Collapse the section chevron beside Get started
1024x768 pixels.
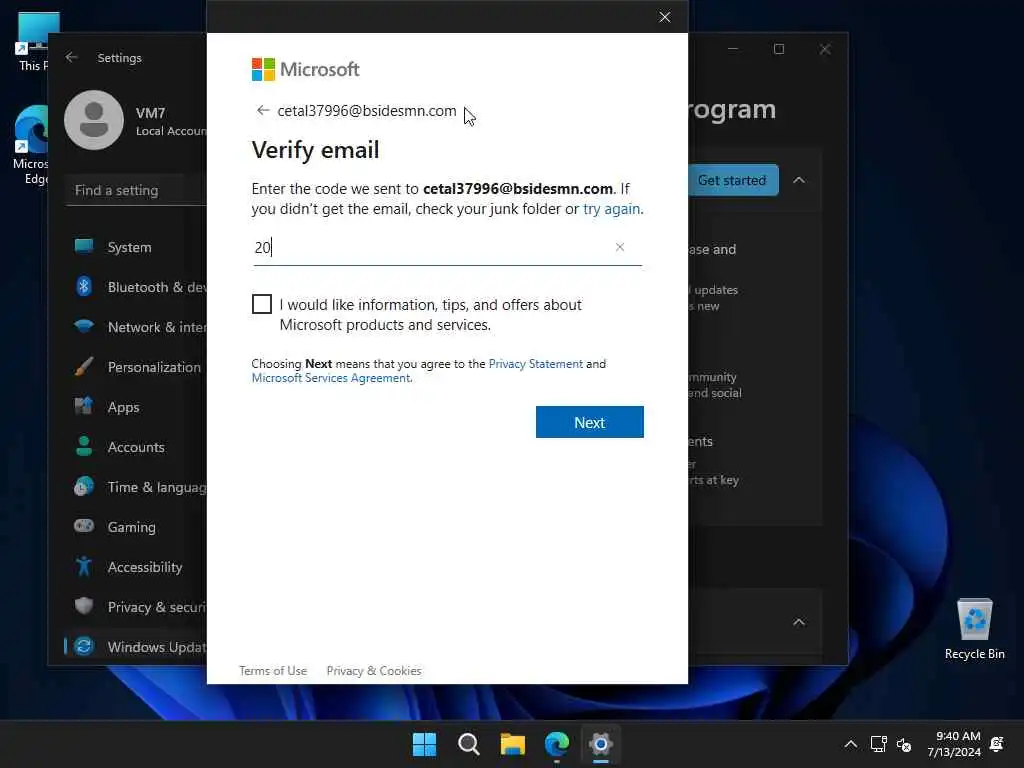(x=799, y=180)
